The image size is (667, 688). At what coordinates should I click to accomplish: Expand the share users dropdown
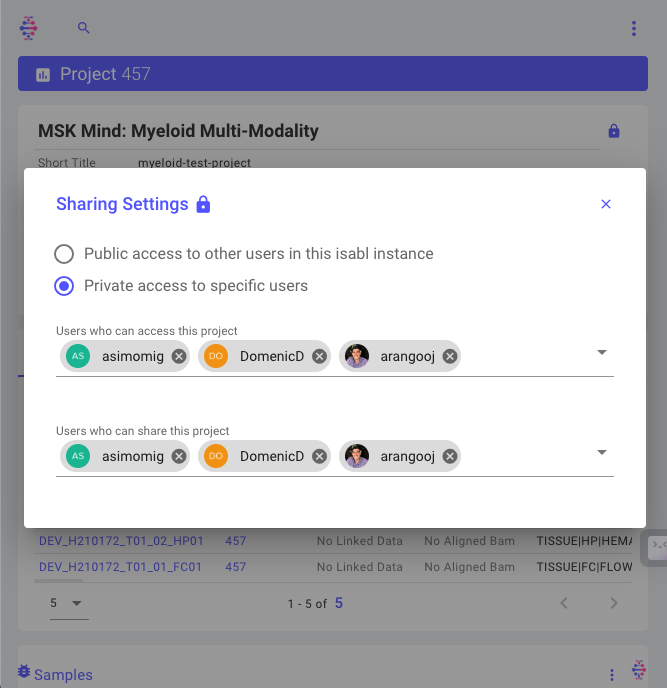(602, 453)
